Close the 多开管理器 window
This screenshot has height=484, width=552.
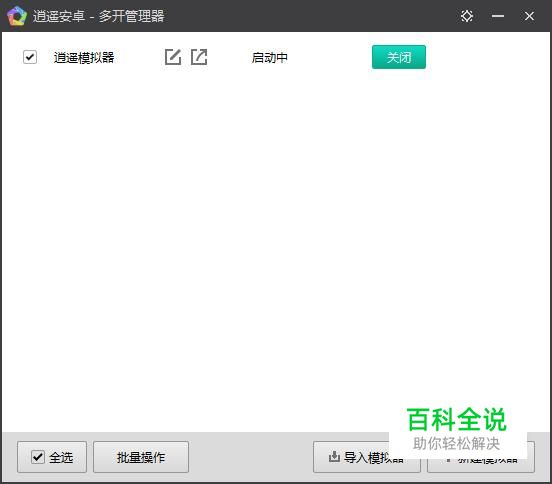click(x=529, y=16)
